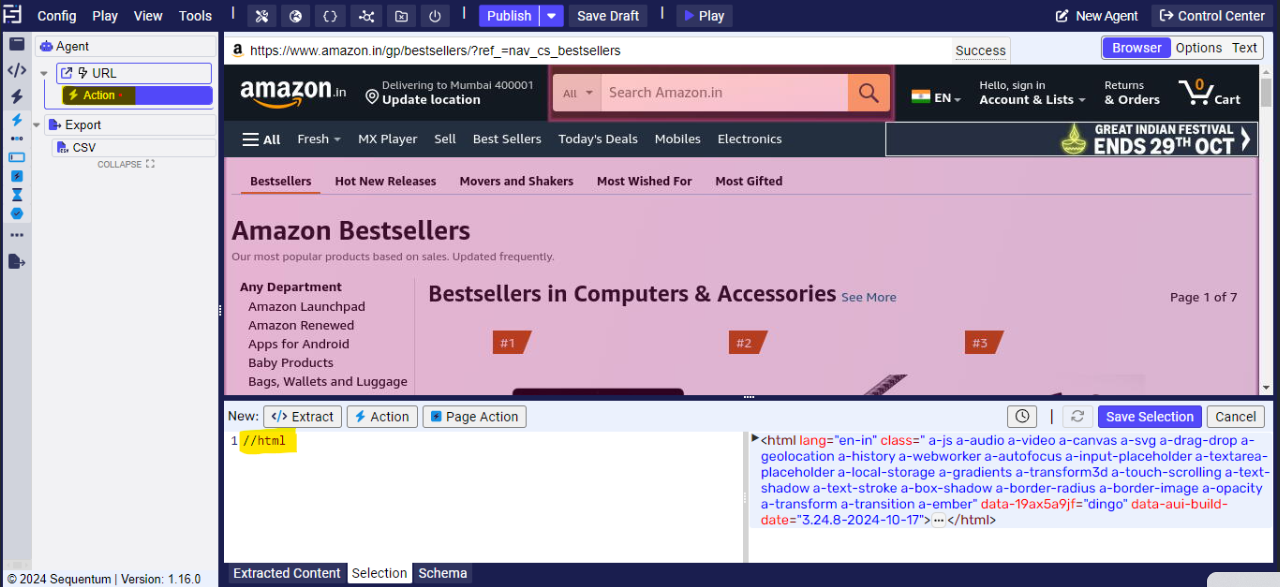
Task: Open the Fresh dropdown in Amazon nav
Action: pos(319,139)
